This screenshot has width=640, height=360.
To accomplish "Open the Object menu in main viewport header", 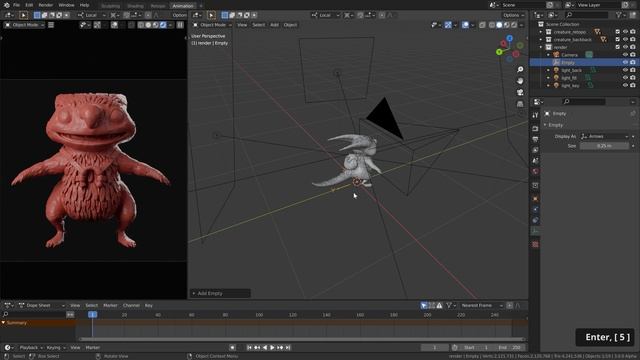I will (x=290, y=25).
